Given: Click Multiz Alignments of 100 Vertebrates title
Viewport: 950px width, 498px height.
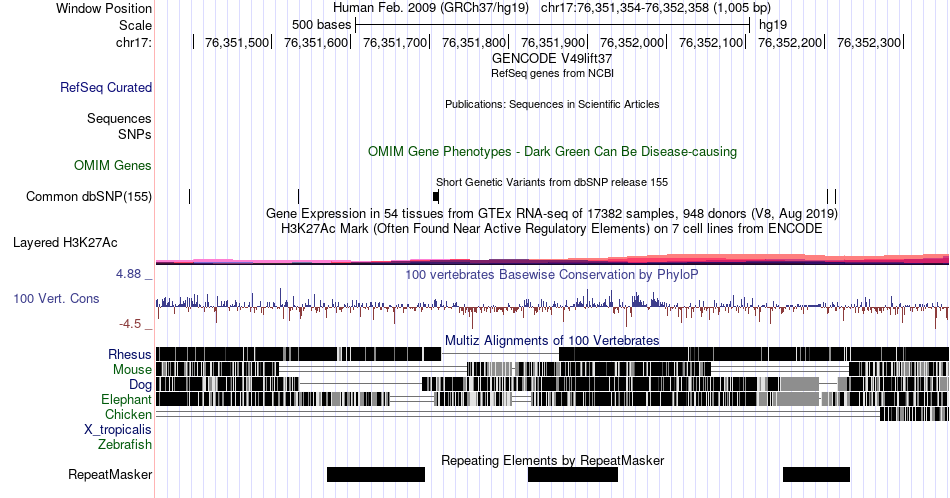Looking at the screenshot, I should pyautogui.click(x=552, y=340).
